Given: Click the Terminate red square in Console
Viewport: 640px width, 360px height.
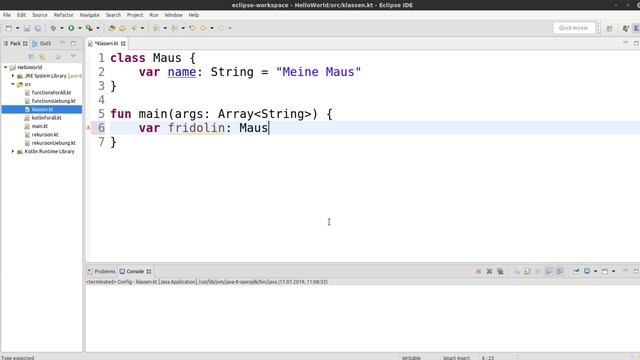Looking at the screenshot, I should tap(478, 271).
